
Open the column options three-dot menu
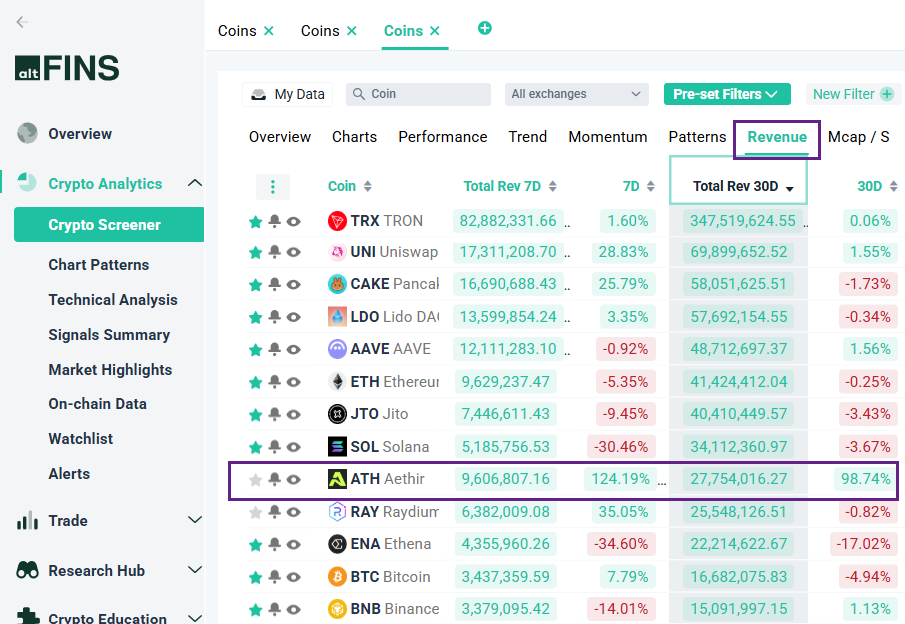point(273,186)
